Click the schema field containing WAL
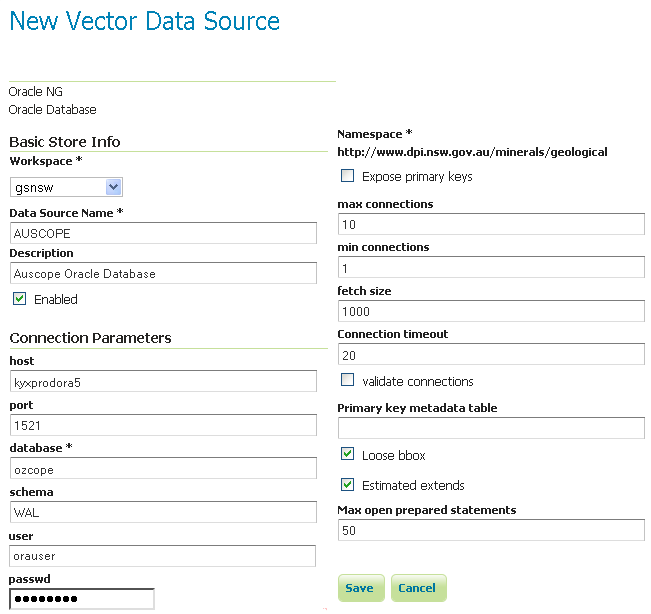651x614 pixels. 163,512
